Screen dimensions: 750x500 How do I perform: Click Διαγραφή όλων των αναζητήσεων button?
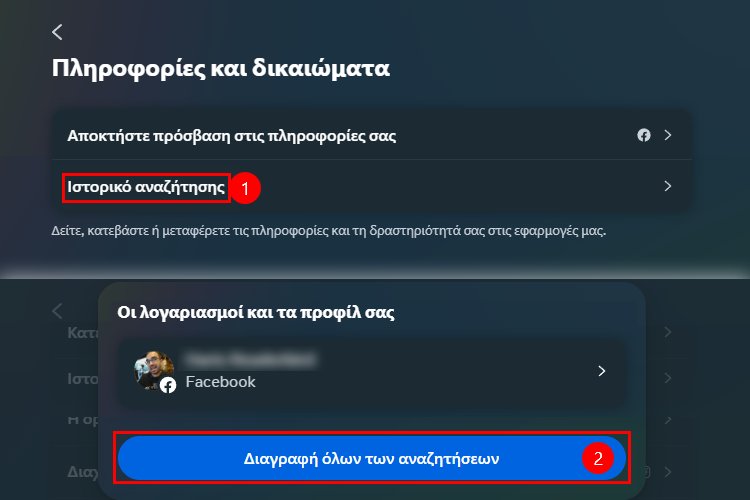372,458
